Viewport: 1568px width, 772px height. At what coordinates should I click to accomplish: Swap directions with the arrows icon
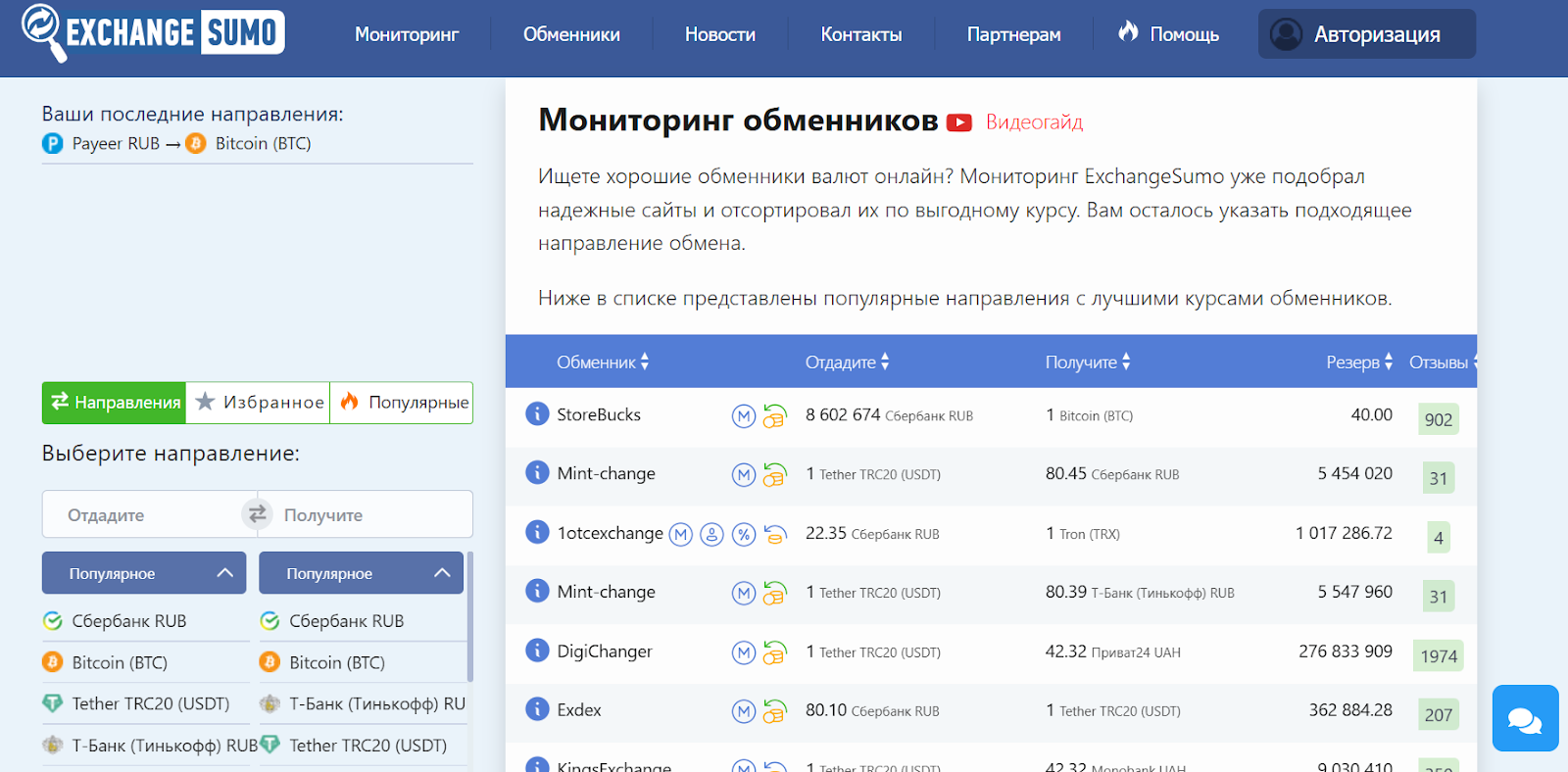click(257, 514)
